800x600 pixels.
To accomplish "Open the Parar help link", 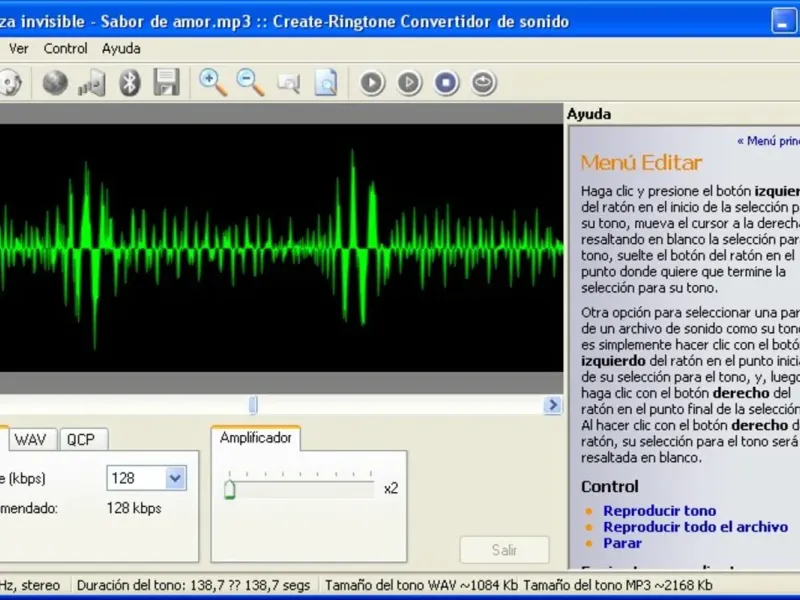I will [x=622, y=543].
